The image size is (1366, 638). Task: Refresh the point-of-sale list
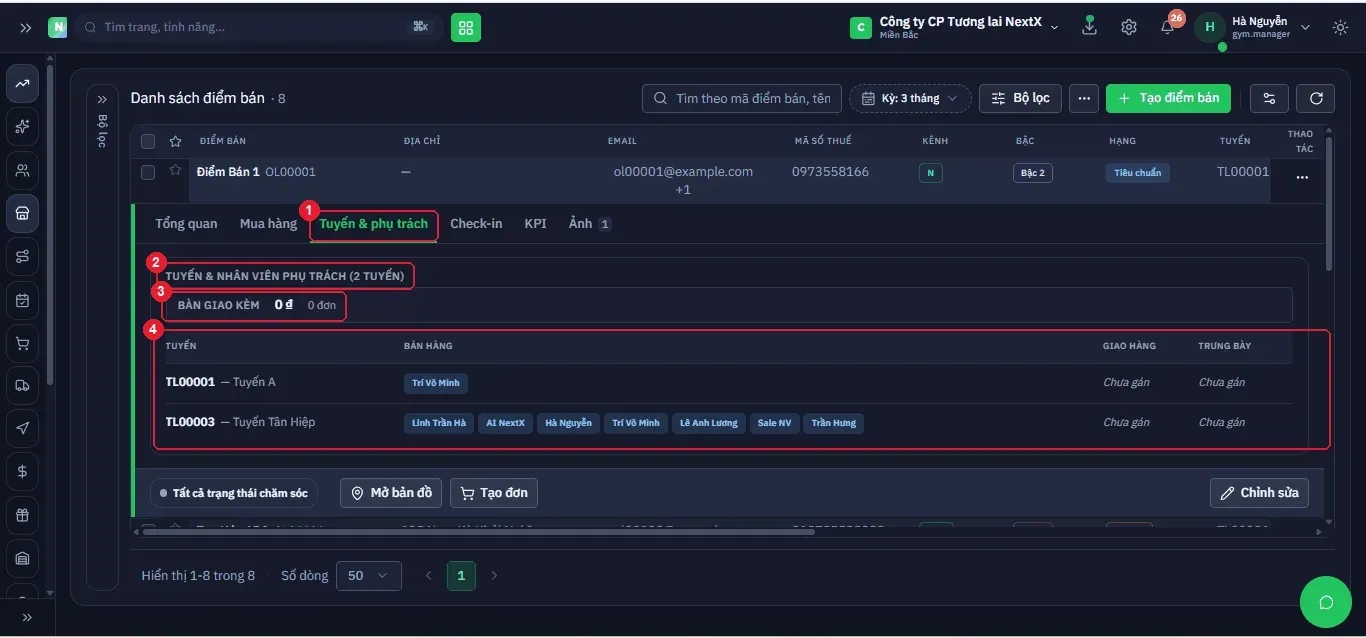pos(1316,98)
